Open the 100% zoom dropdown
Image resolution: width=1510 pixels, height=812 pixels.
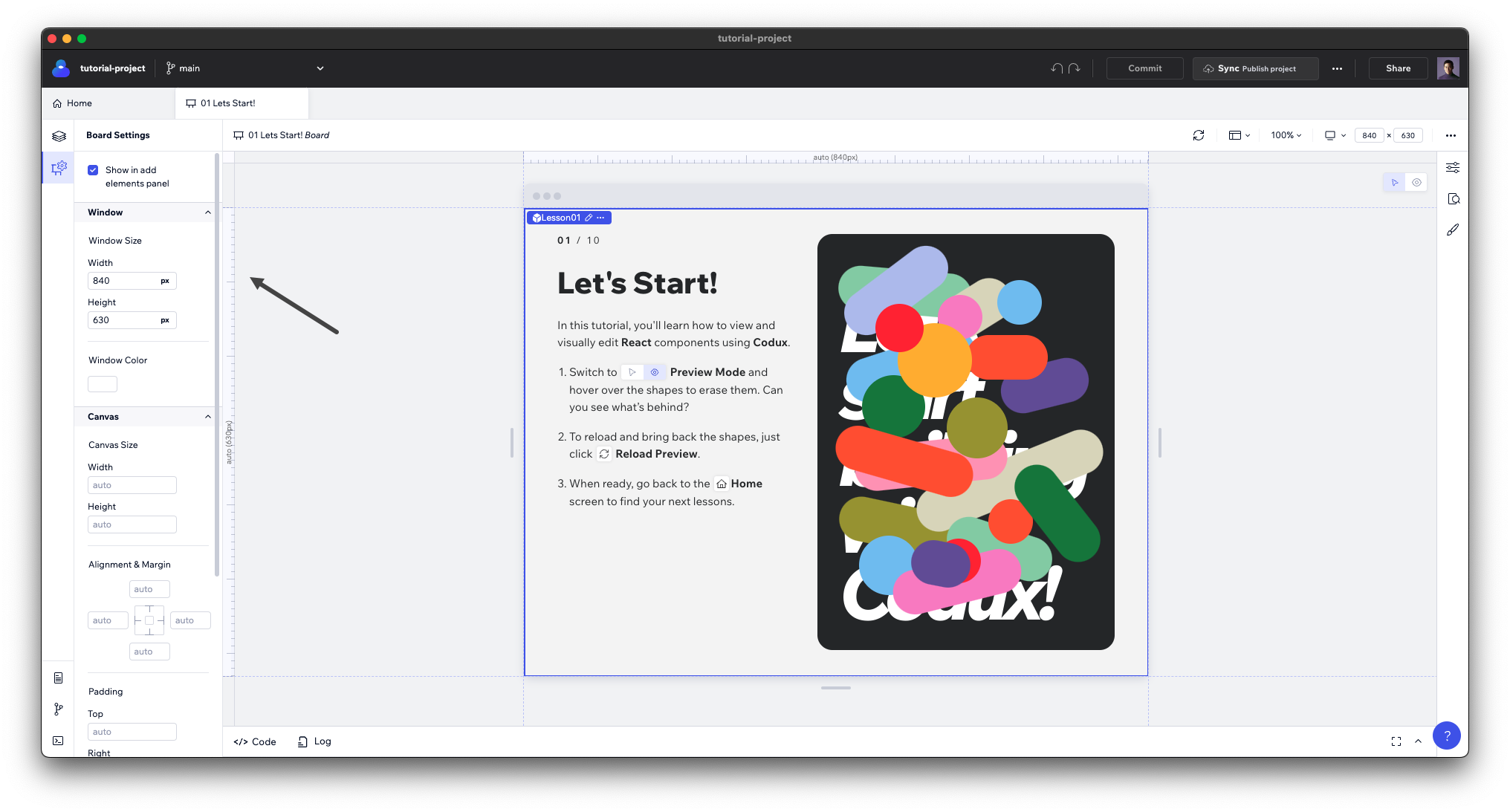tap(1286, 135)
